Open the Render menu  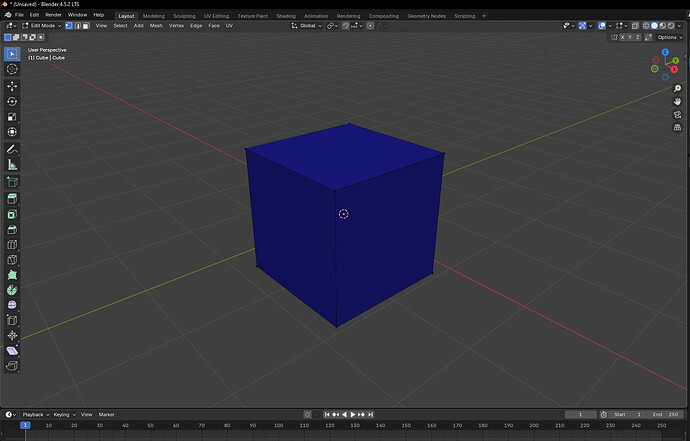(x=53, y=15)
